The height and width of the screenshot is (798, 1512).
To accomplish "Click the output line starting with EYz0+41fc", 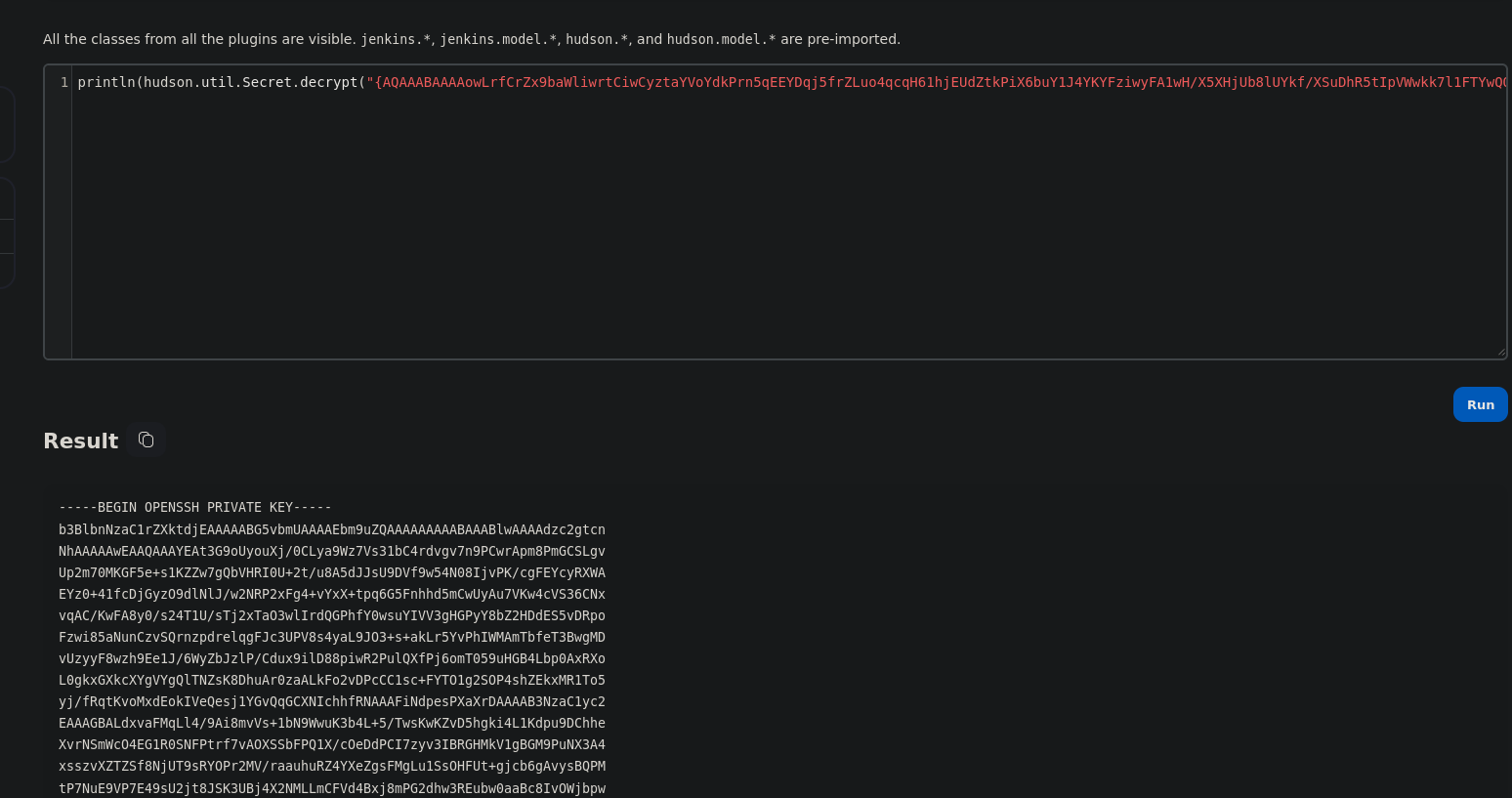I will [x=332, y=594].
